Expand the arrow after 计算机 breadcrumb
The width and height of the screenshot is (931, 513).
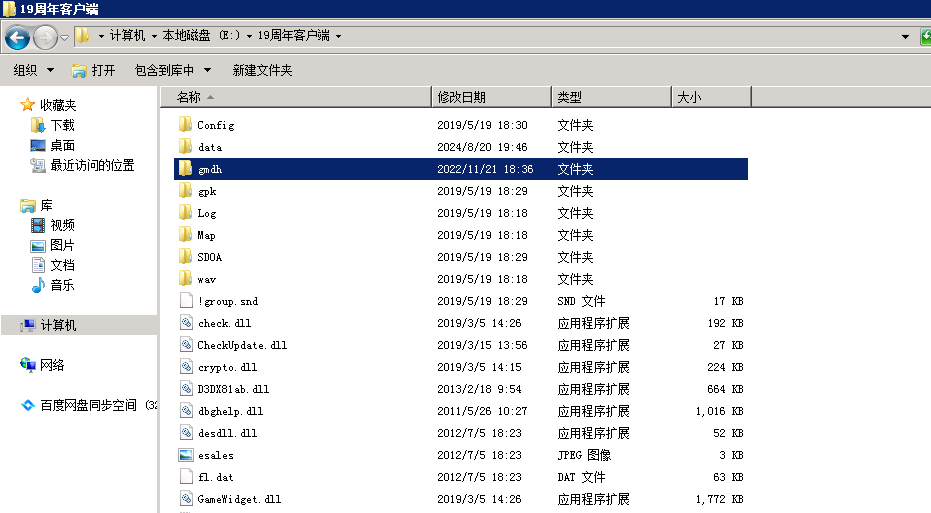(154, 36)
